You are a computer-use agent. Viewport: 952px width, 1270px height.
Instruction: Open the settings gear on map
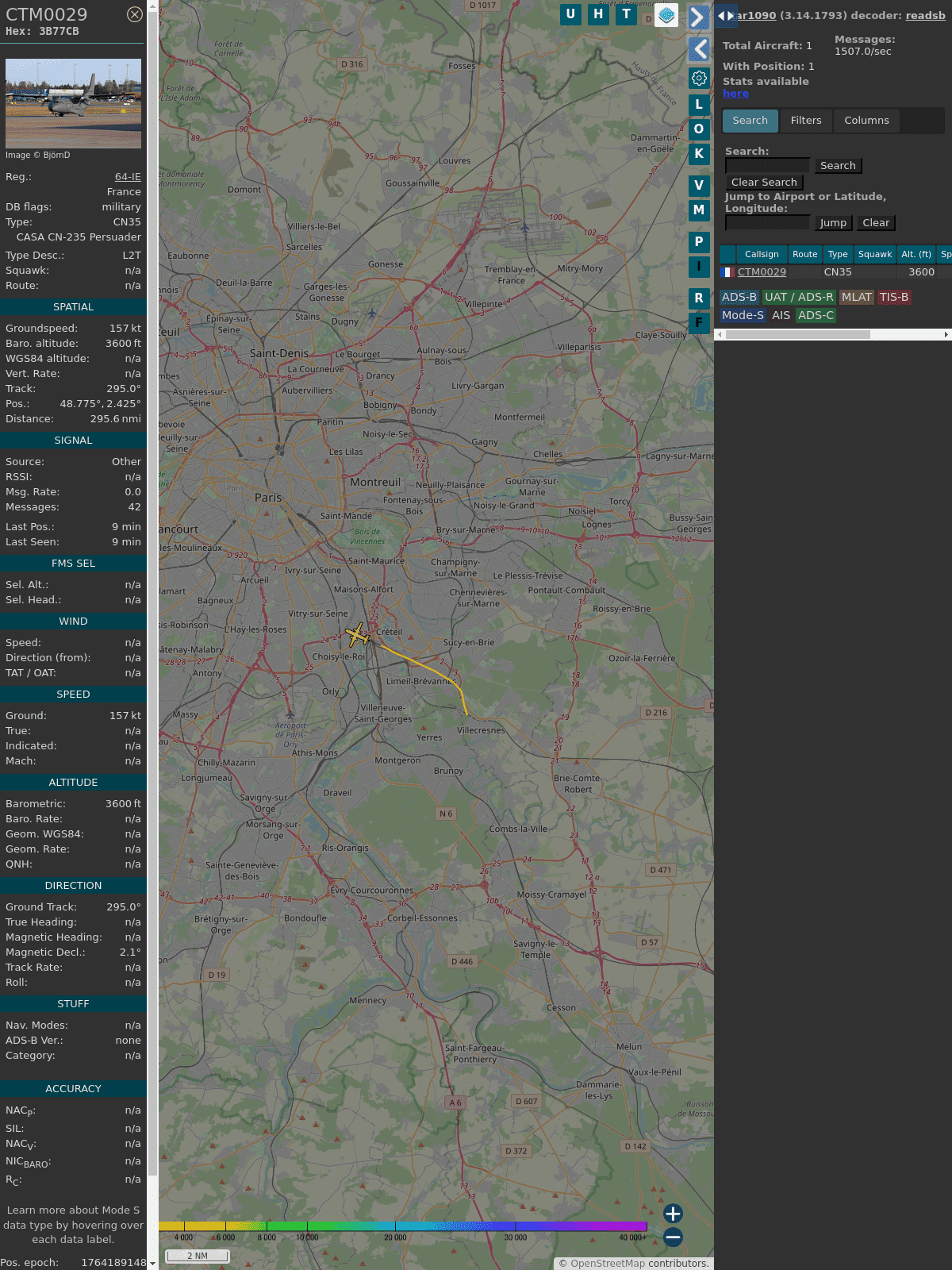[699, 78]
